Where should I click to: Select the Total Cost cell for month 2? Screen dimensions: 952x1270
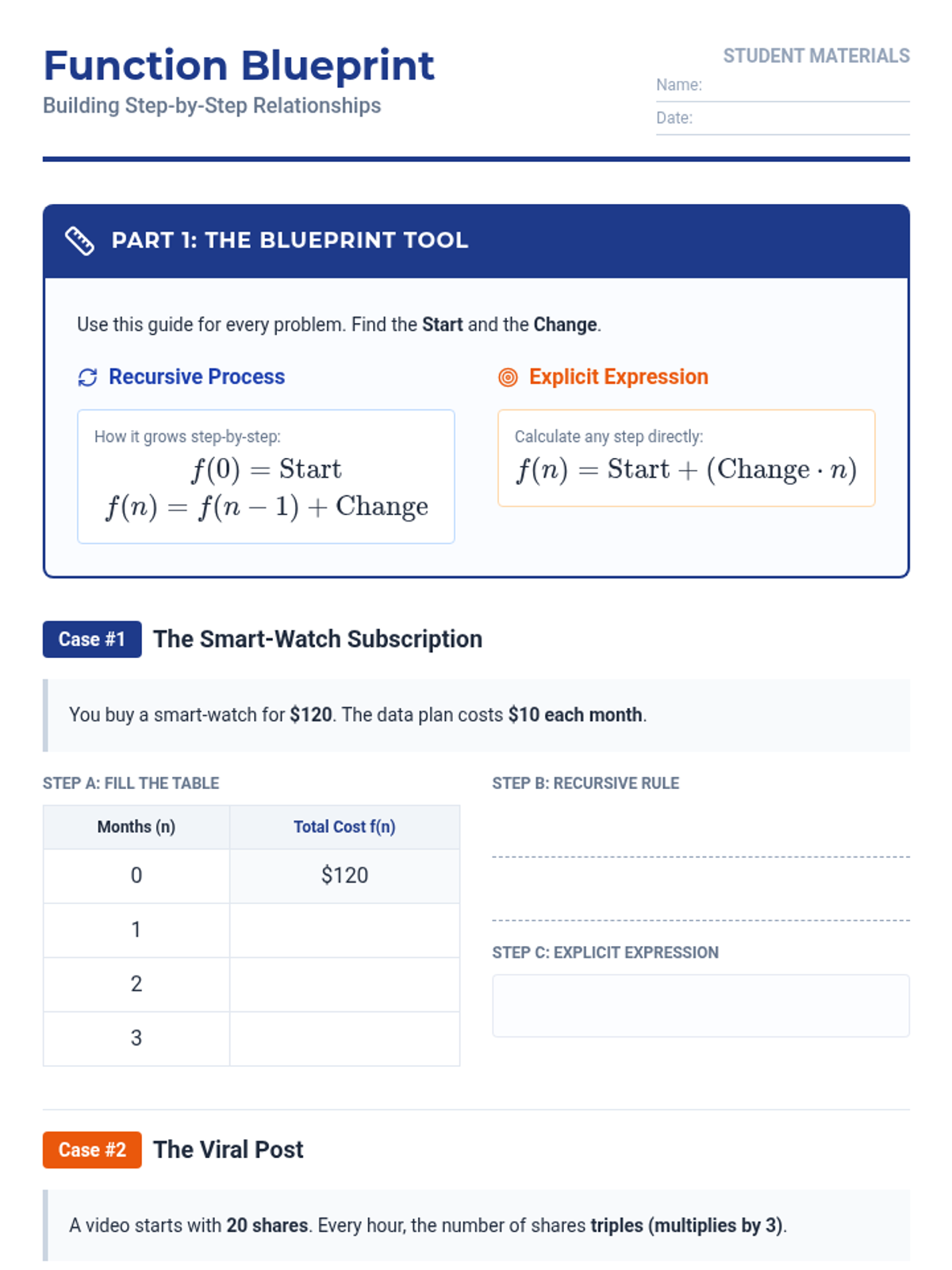(x=344, y=984)
